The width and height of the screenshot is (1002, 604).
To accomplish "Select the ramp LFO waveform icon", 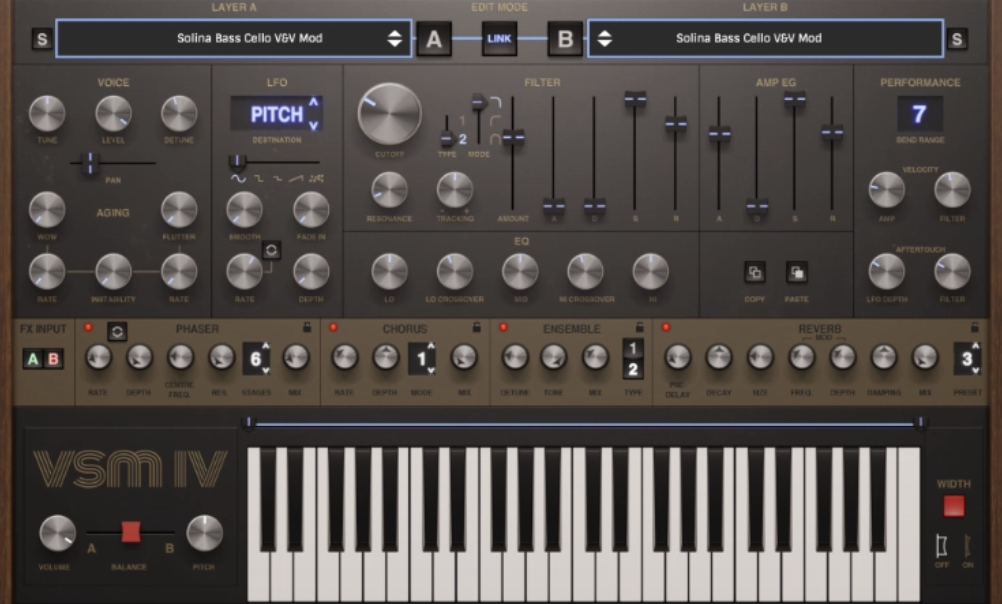I will pos(296,178).
